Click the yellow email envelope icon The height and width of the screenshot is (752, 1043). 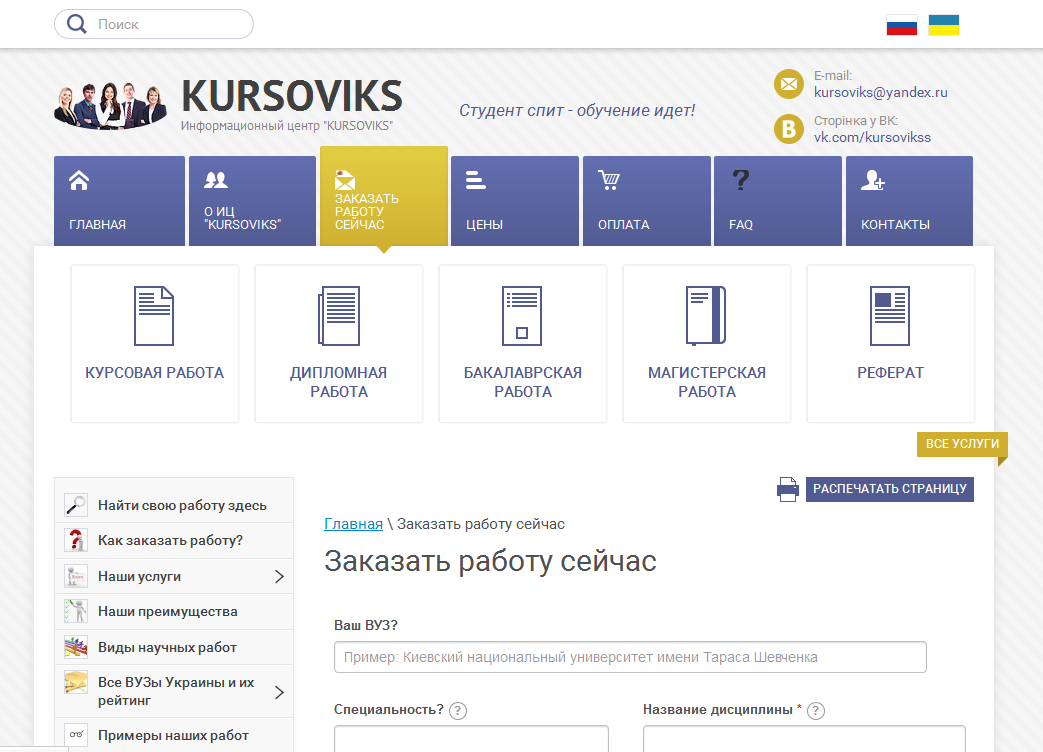pyautogui.click(x=789, y=84)
